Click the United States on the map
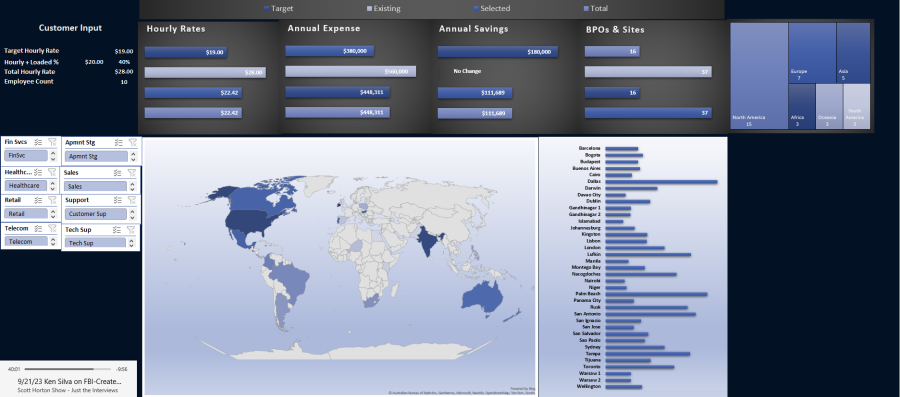900x397 pixels. point(249,221)
